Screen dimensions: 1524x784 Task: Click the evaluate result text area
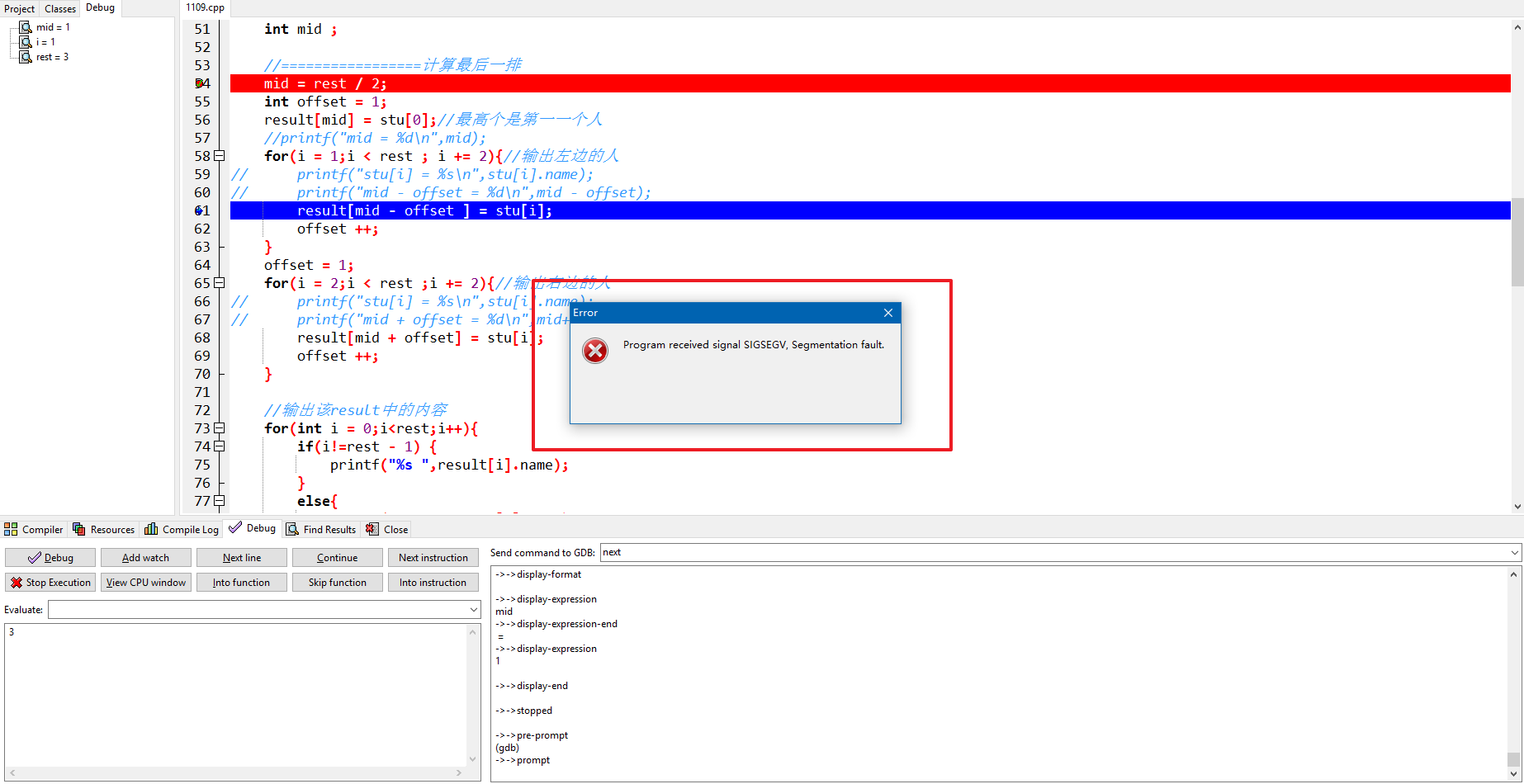click(236, 696)
